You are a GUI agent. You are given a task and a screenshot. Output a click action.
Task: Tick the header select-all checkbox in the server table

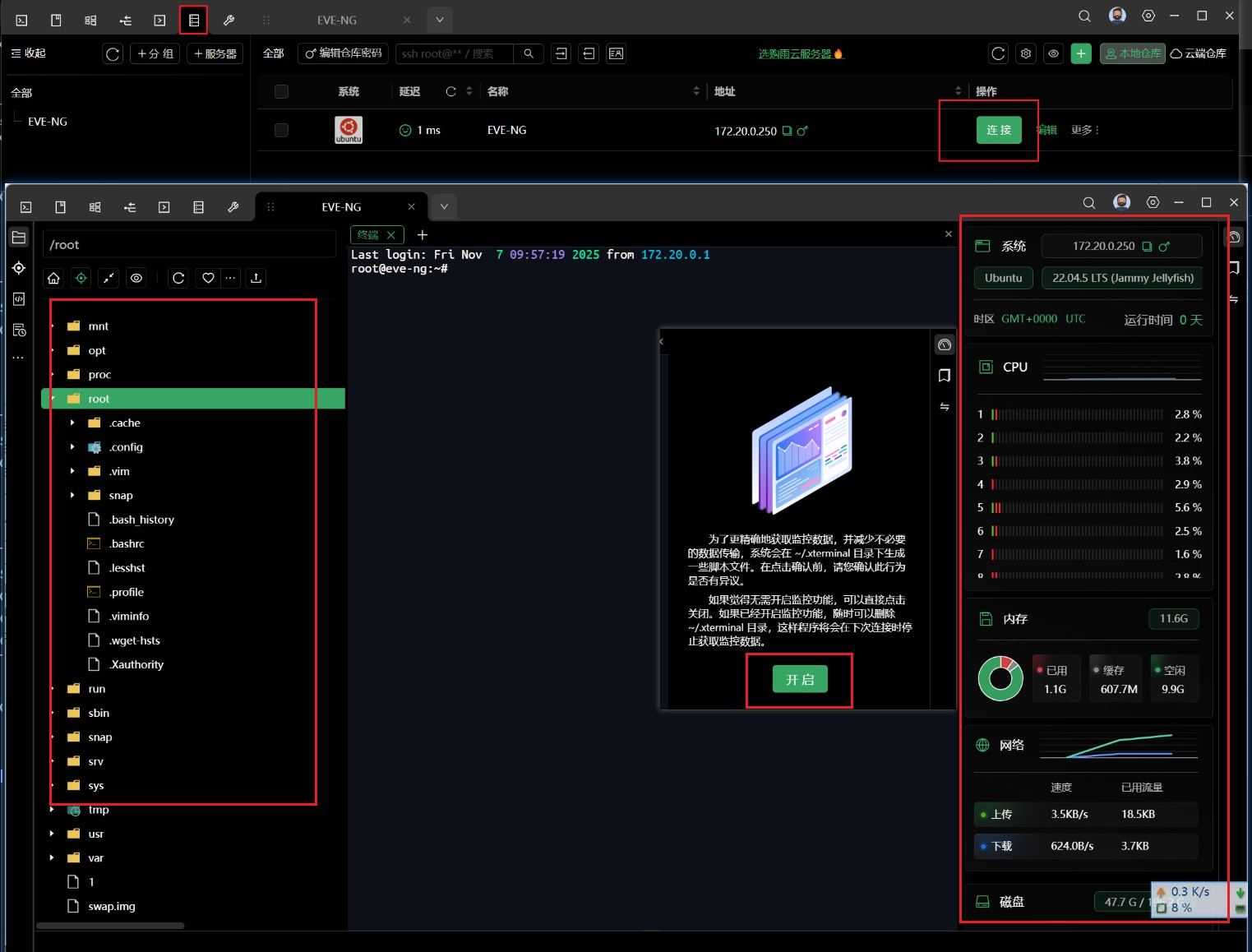pos(281,91)
